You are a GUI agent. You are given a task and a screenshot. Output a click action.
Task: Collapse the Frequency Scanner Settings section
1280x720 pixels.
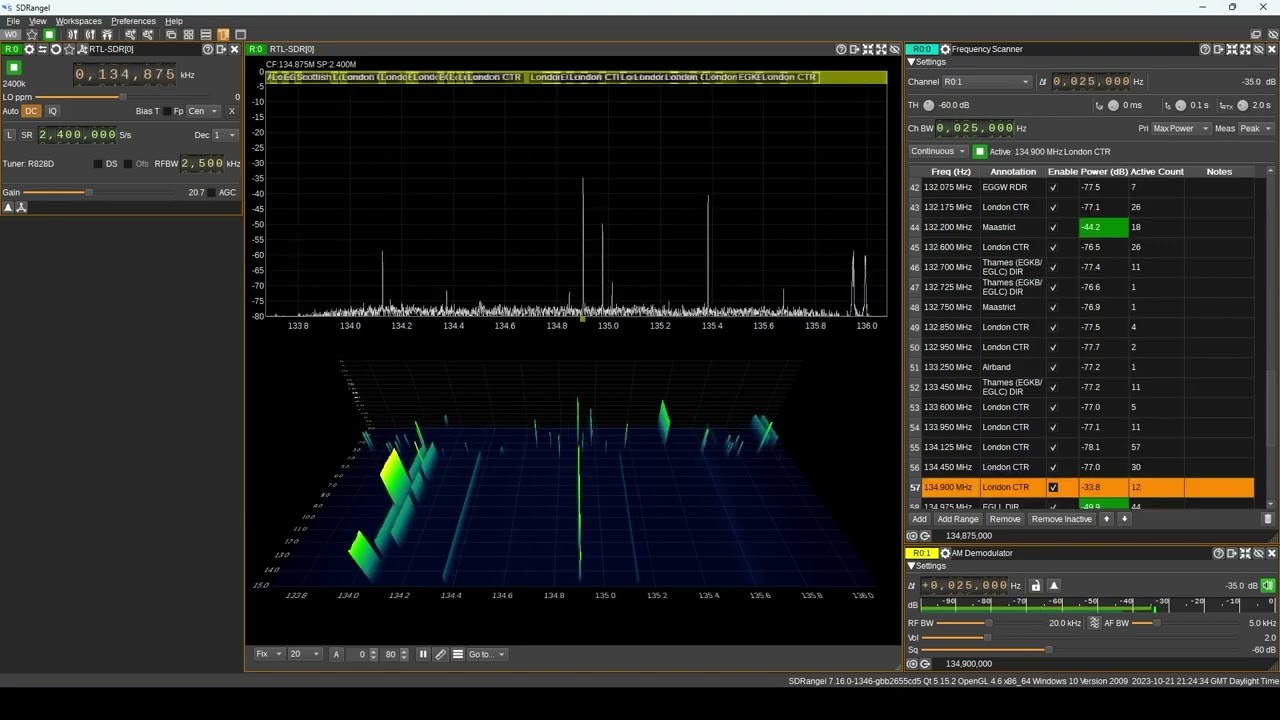912,62
